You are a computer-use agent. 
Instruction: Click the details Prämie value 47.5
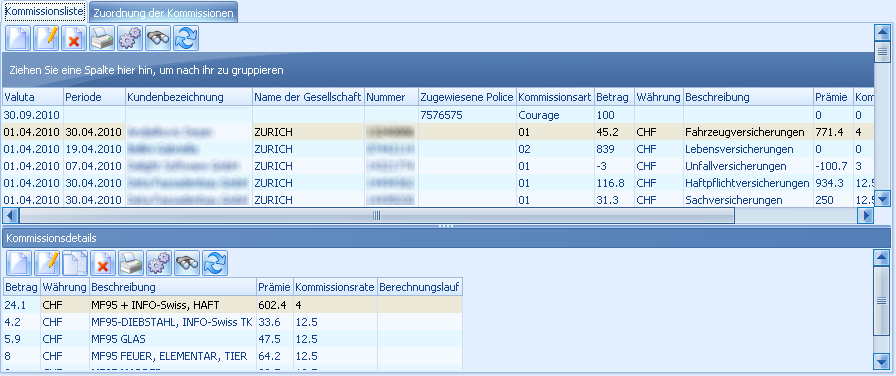click(x=274, y=339)
